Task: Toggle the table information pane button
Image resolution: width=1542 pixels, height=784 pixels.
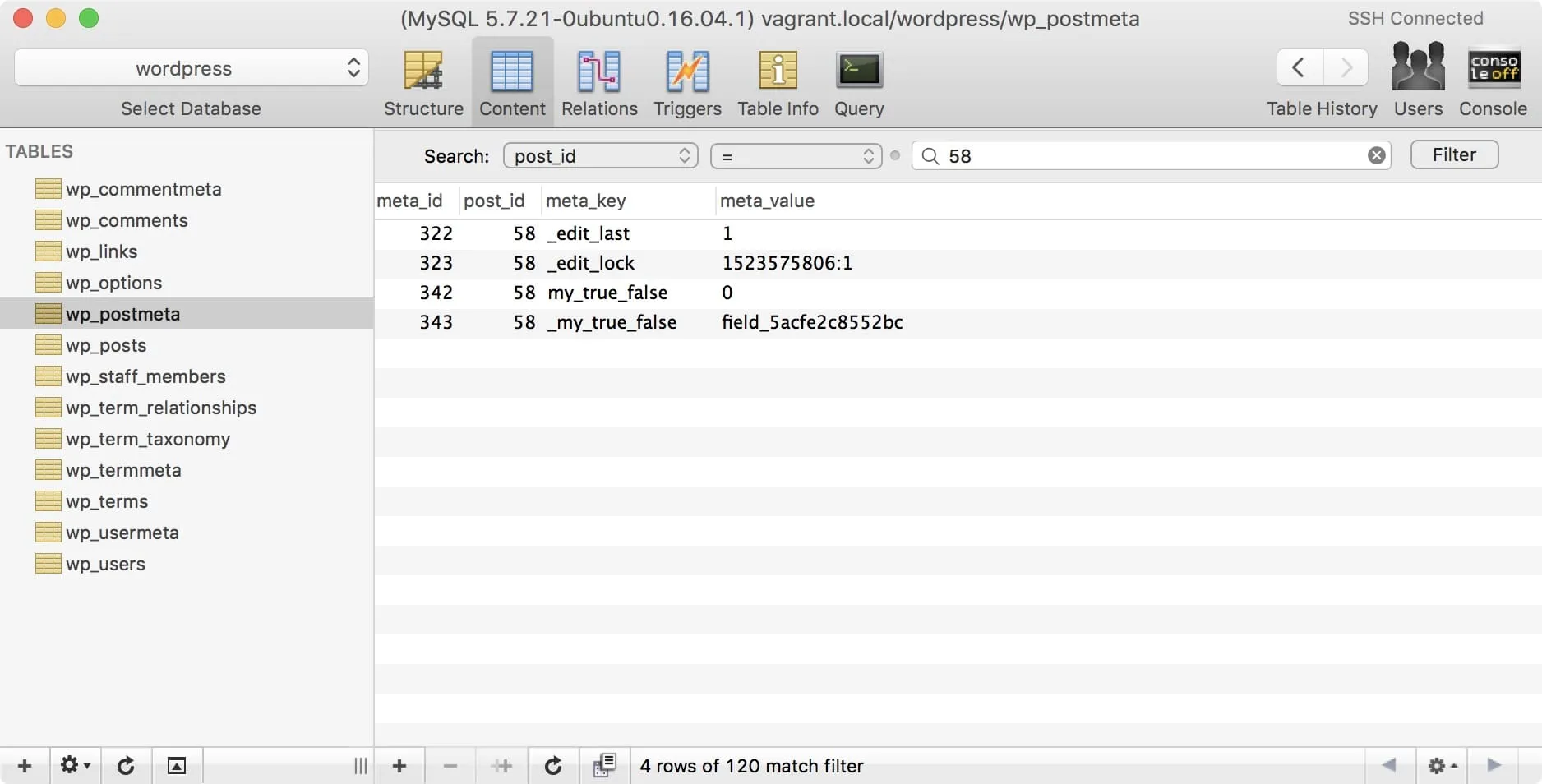Action: [177, 766]
